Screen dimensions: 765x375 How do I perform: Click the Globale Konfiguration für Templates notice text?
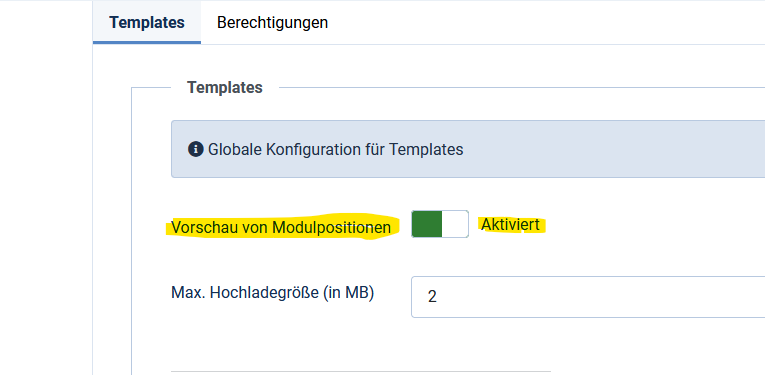point(336,149)
